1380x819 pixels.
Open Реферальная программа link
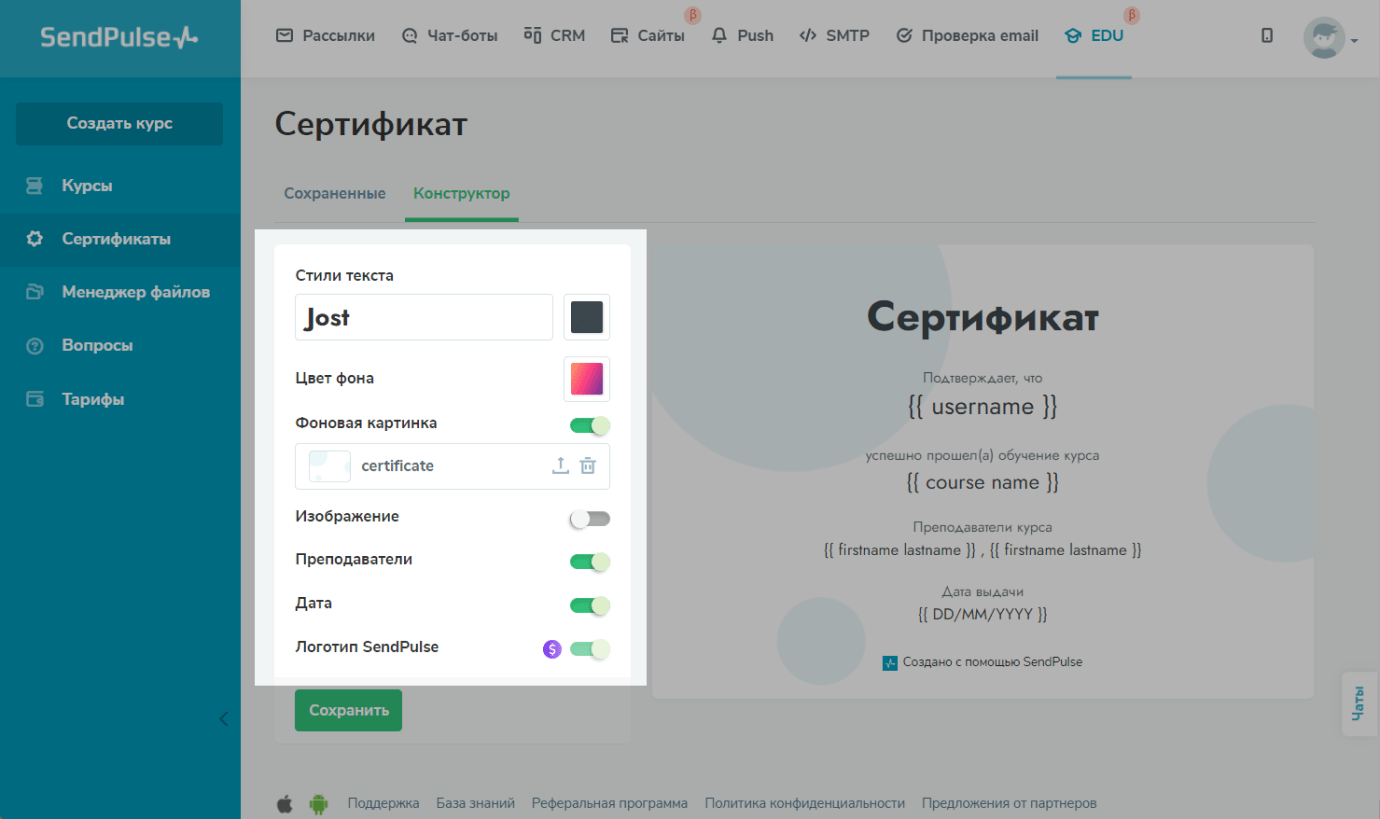[610, 803]
